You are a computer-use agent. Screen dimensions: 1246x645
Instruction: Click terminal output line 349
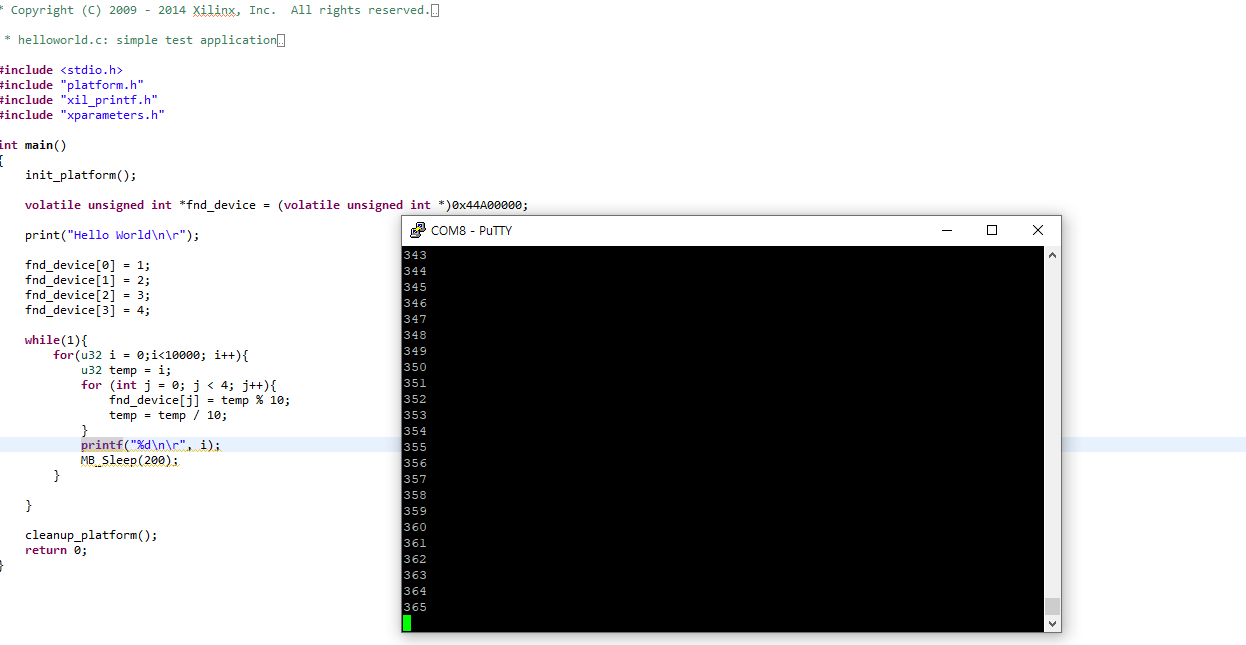pyautogui.click(x=415, y=351)
